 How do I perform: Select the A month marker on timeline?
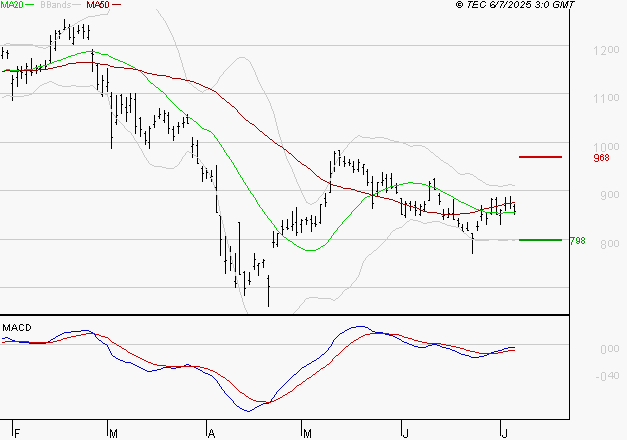click(212, 433)
